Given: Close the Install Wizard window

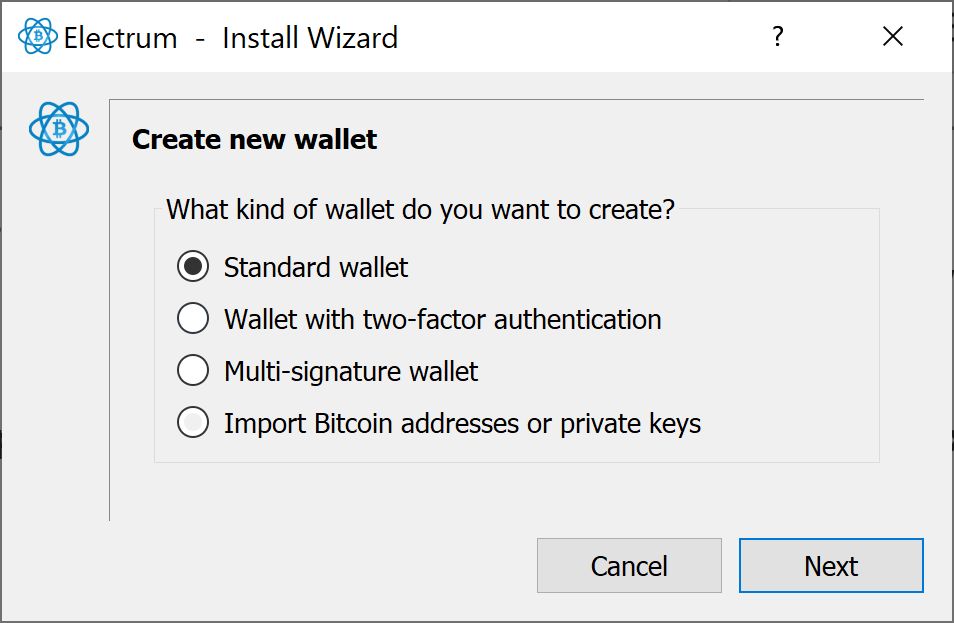Looking at the screenshot, I should pos(893,37).
